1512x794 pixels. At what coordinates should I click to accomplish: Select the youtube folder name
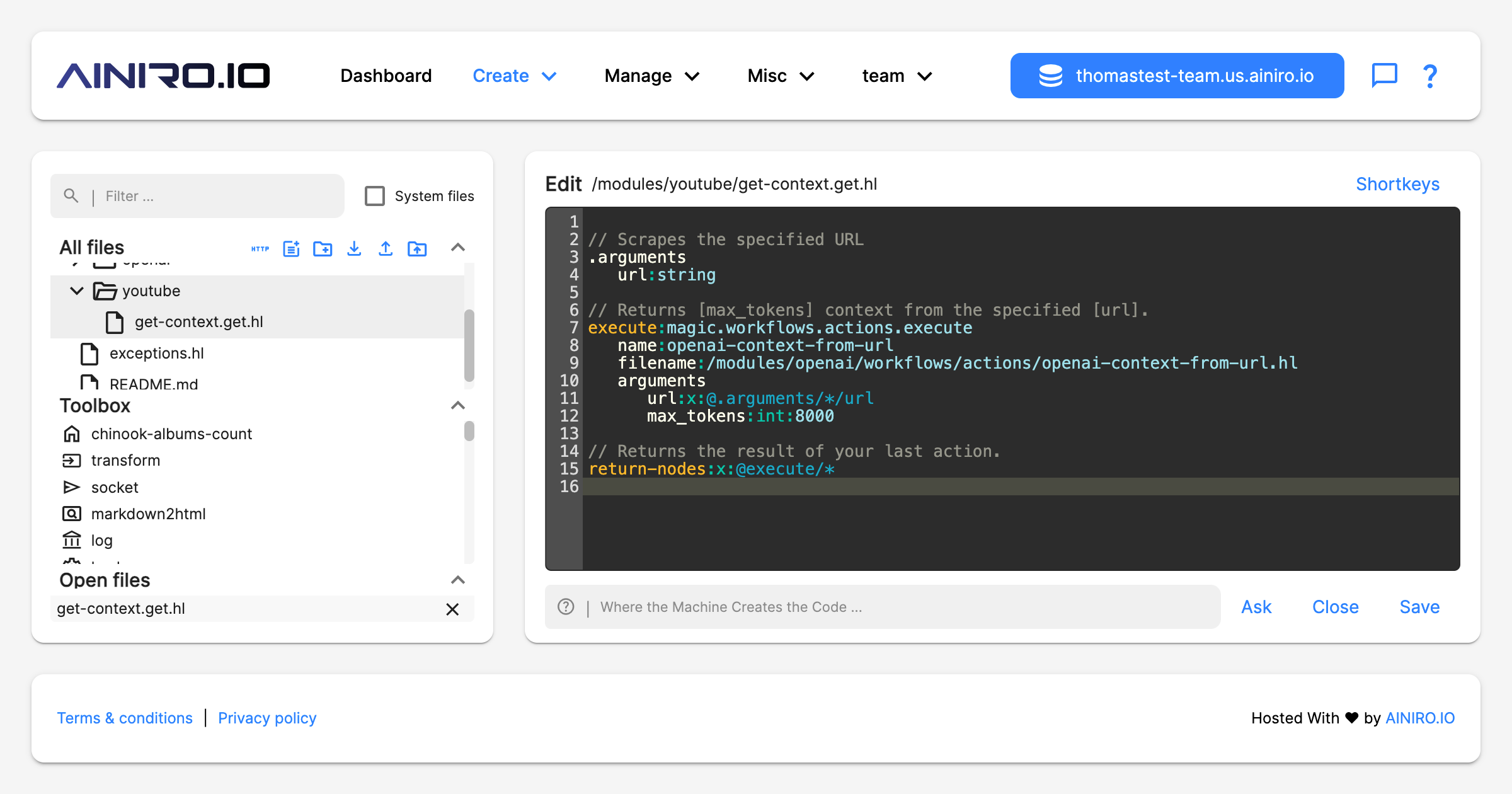pos(151,291)
